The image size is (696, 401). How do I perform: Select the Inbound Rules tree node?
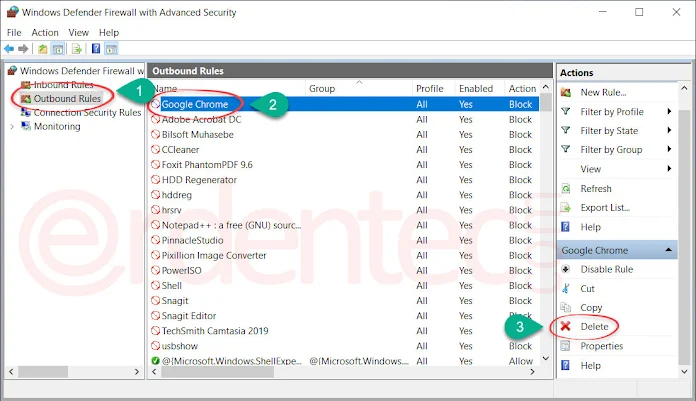63,84
